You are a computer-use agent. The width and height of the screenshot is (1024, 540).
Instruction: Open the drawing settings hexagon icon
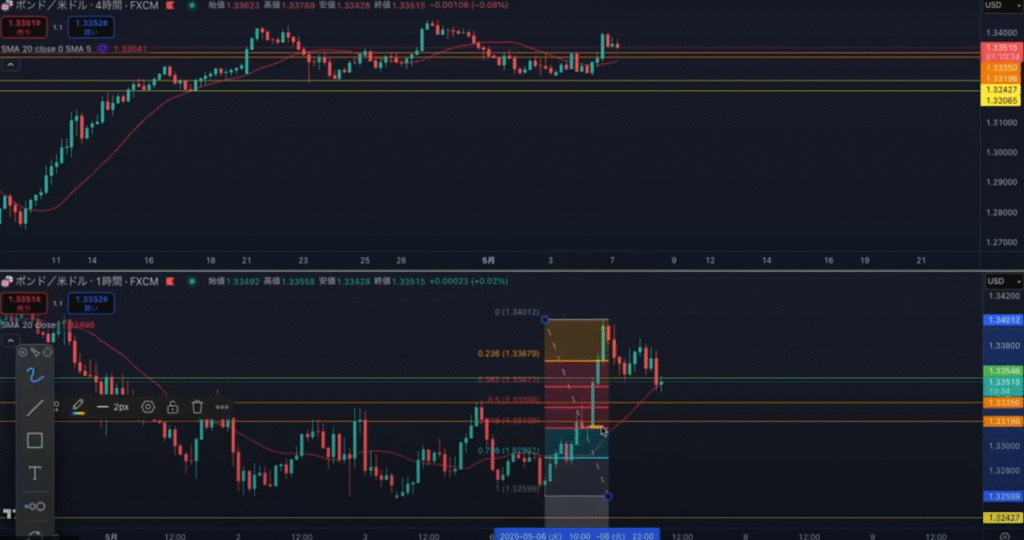[x=148, y=407]
